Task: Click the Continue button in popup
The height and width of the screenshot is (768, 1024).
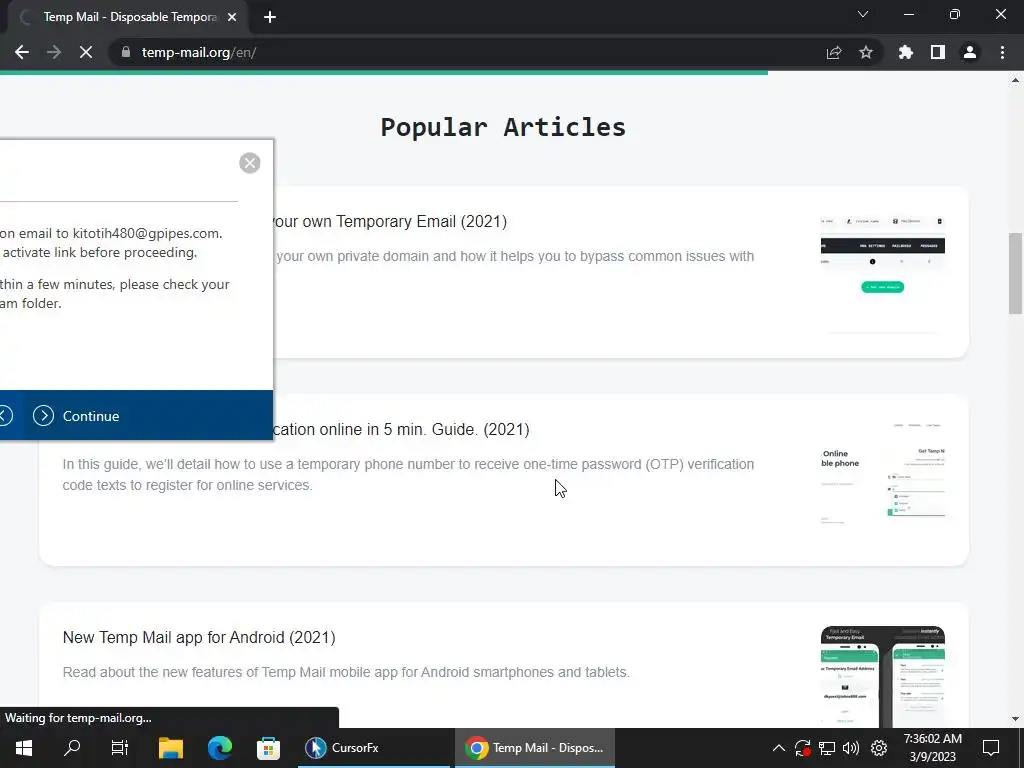Action: coord(91,416)
